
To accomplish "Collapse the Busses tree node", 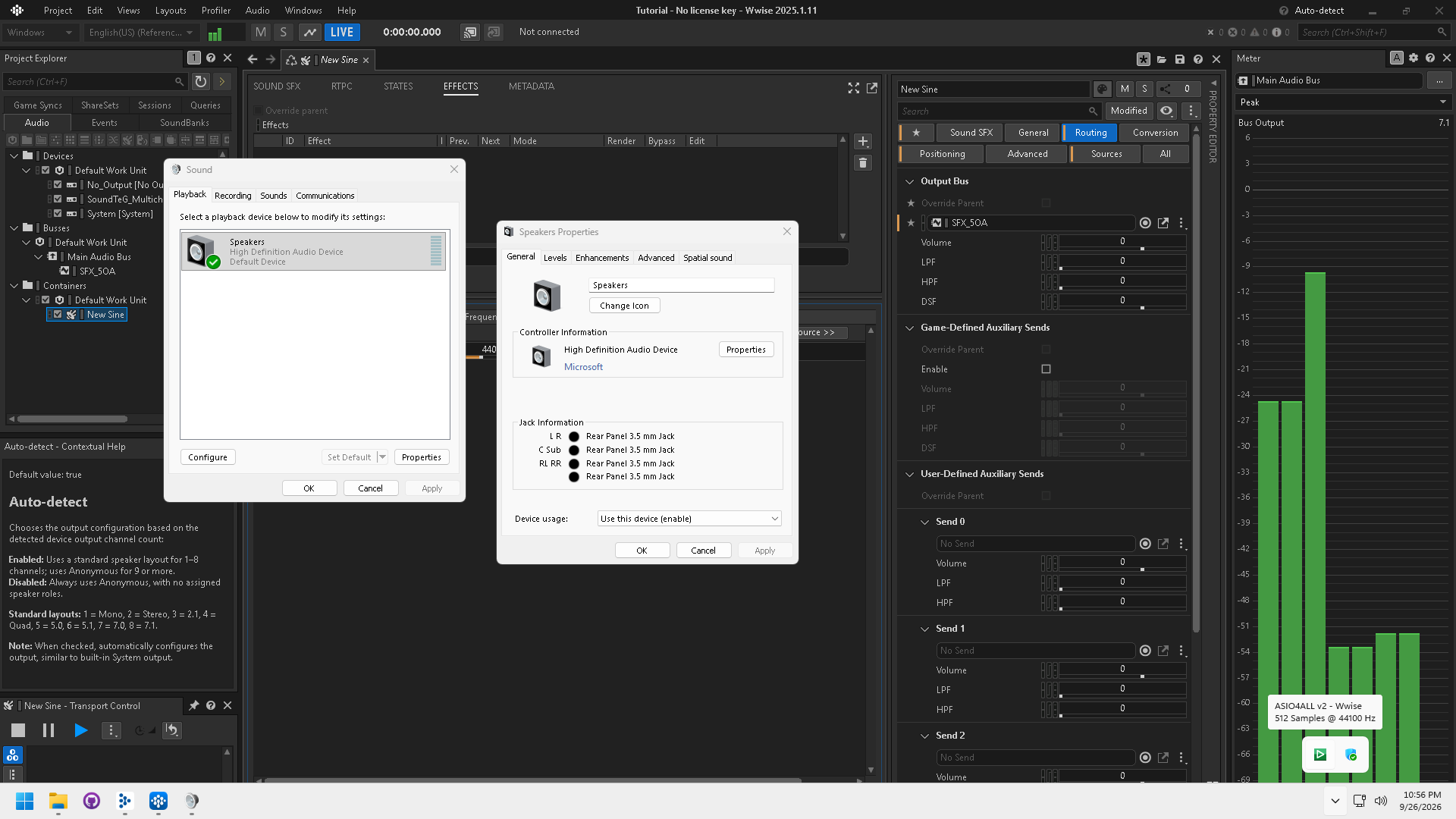I will tap(14, 228).
